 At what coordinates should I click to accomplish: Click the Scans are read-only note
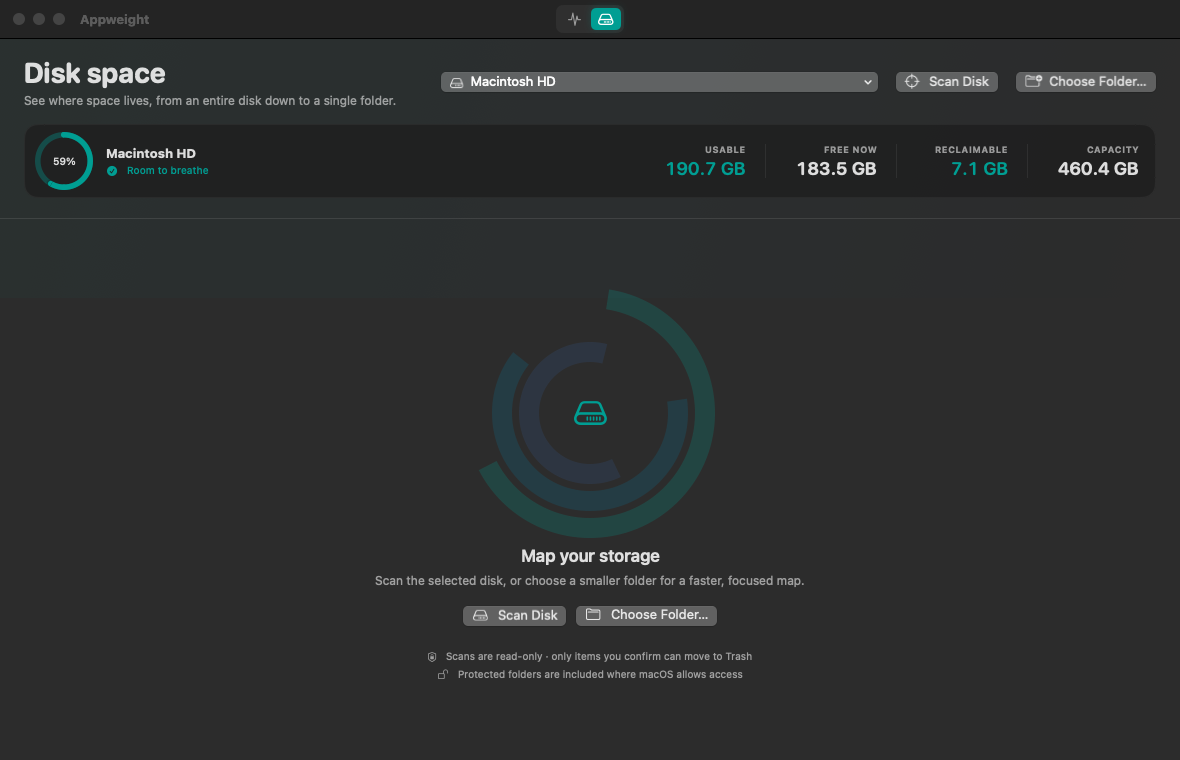pos(599,657)
